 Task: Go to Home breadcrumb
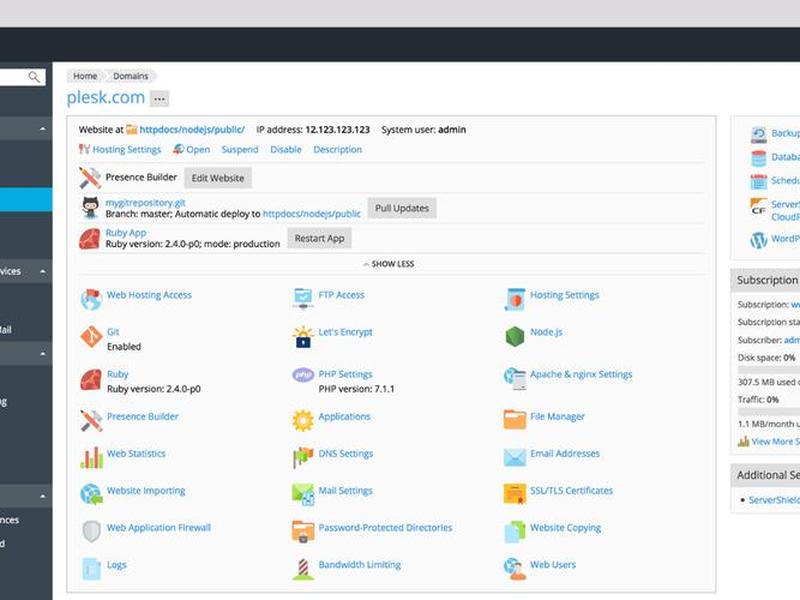pyautogui.click(x=85, y=76)
